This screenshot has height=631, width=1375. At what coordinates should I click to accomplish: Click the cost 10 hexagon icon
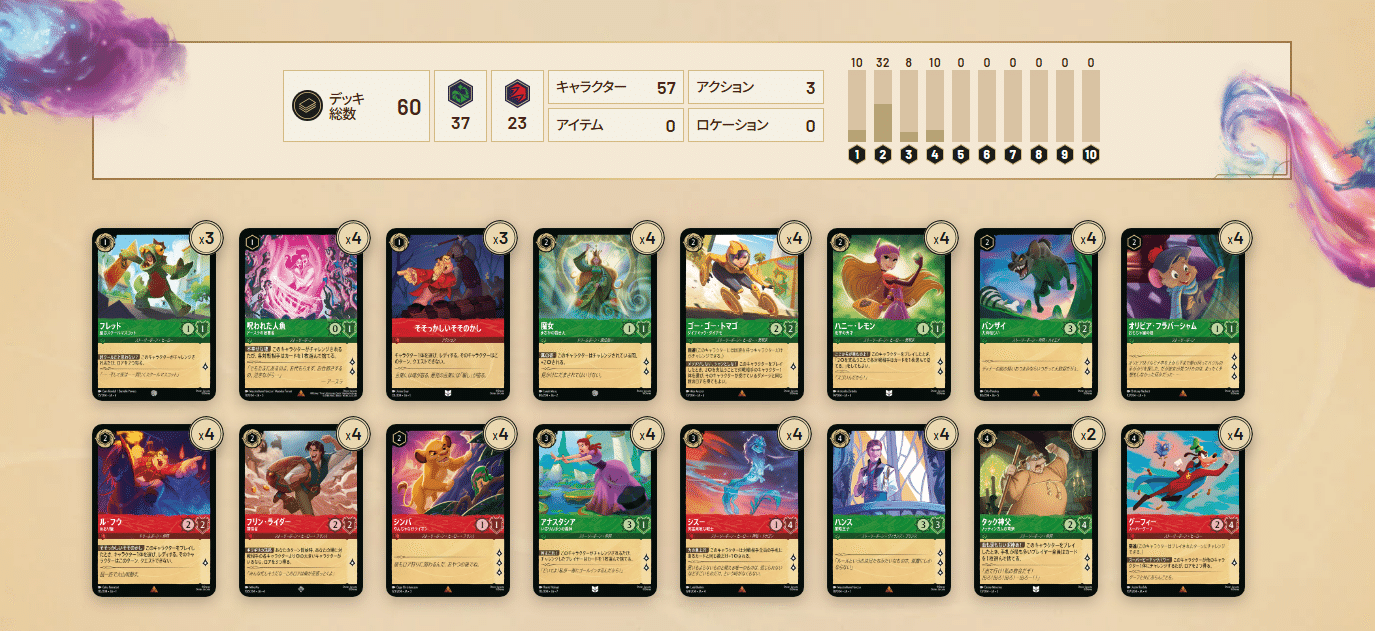tap(1090, 155)
